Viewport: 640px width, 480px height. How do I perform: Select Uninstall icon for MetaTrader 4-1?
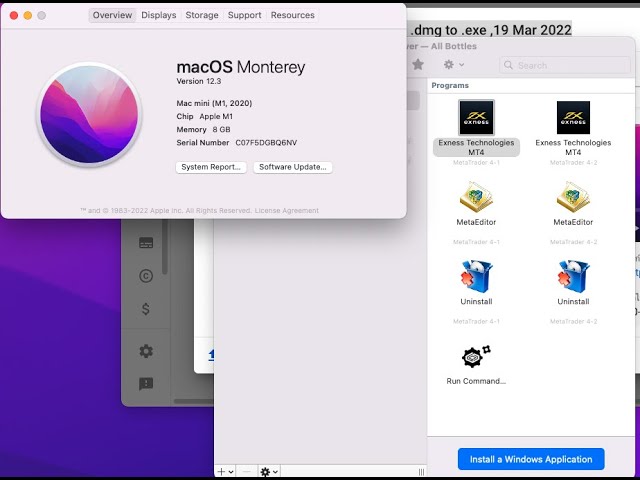476,277
